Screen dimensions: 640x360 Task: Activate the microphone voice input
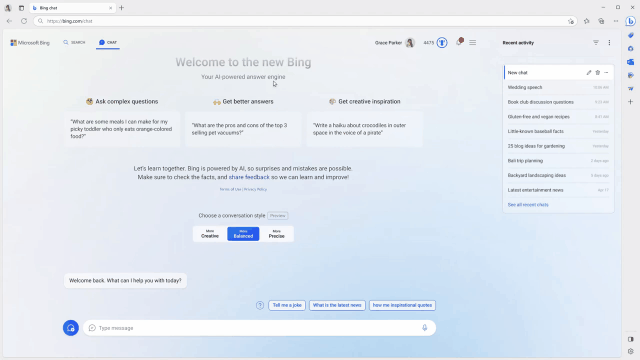tap(424, 328)
